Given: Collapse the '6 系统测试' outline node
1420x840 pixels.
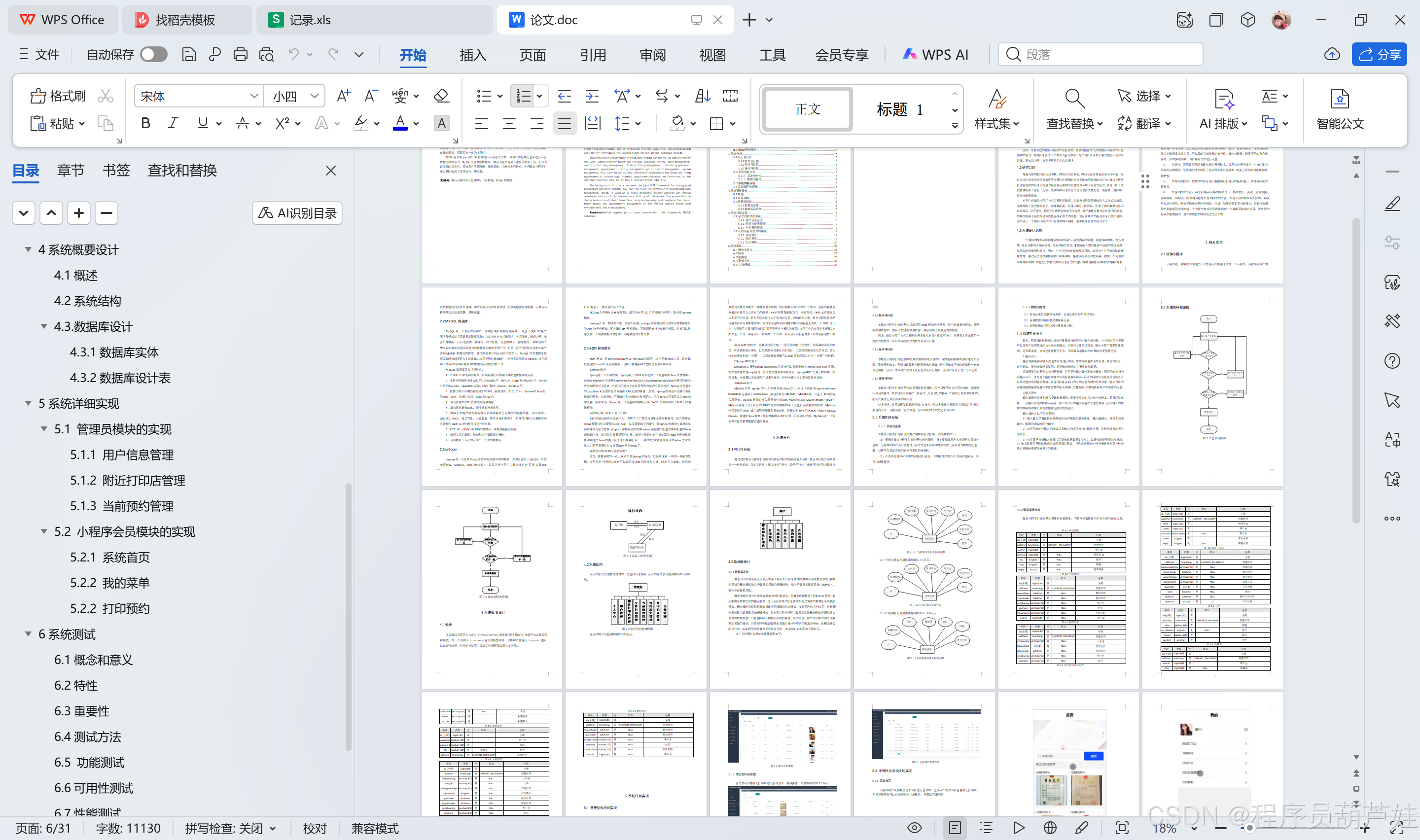Looking at the screenshot, I should point(28,633).
